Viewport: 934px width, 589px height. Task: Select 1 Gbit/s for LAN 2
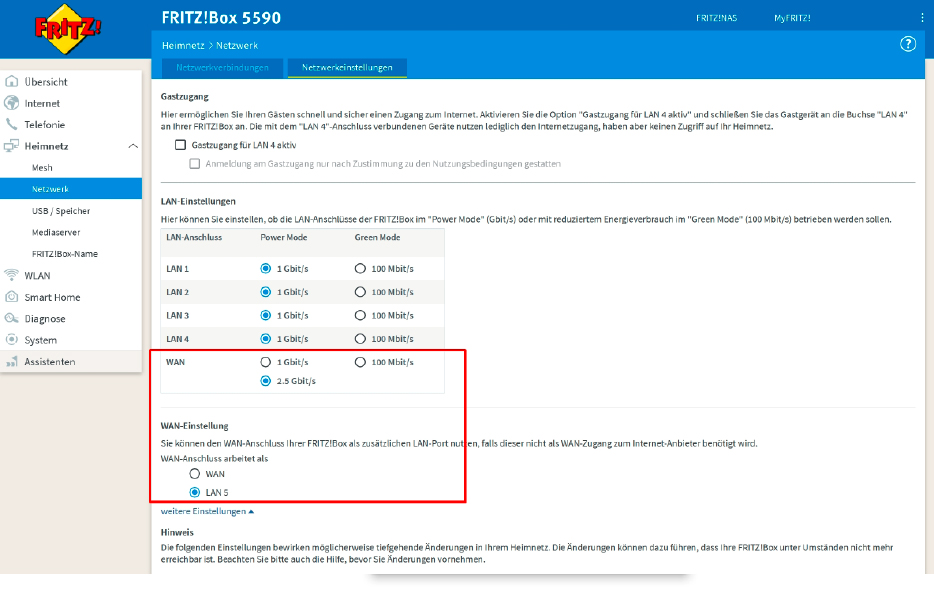266,292
